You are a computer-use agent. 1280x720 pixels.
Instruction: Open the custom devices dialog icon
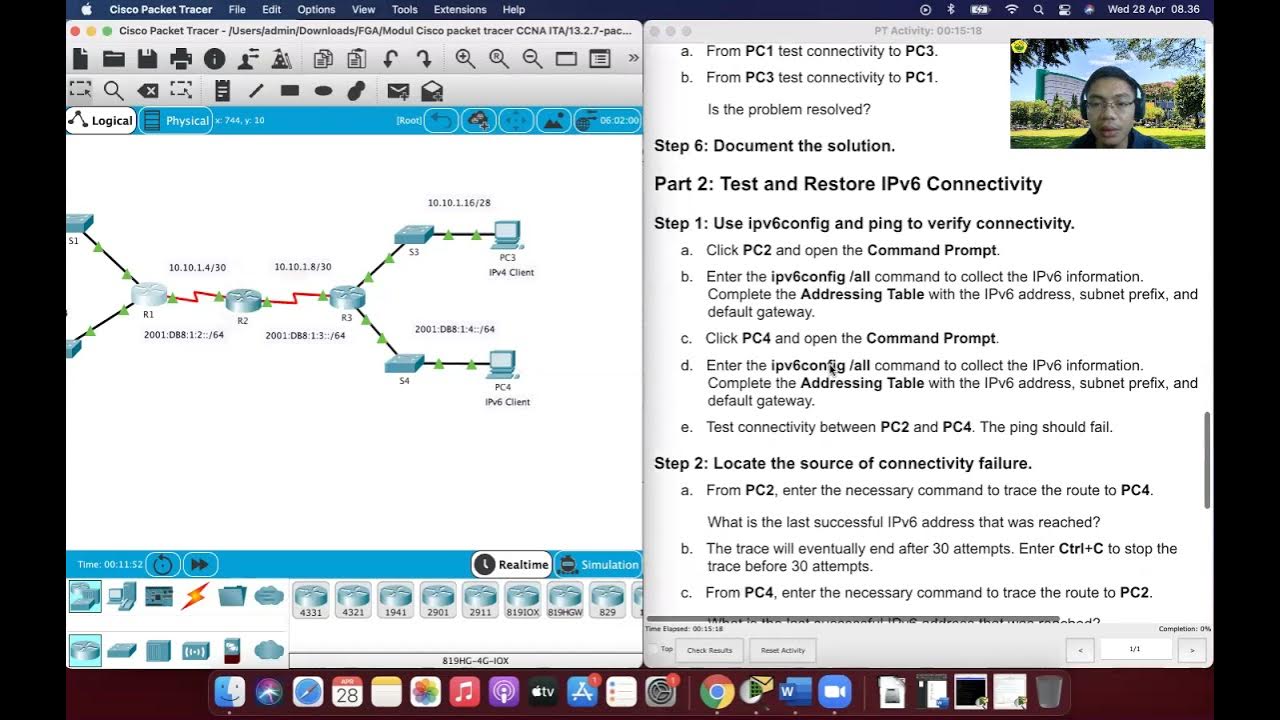[x=600, y=59]
